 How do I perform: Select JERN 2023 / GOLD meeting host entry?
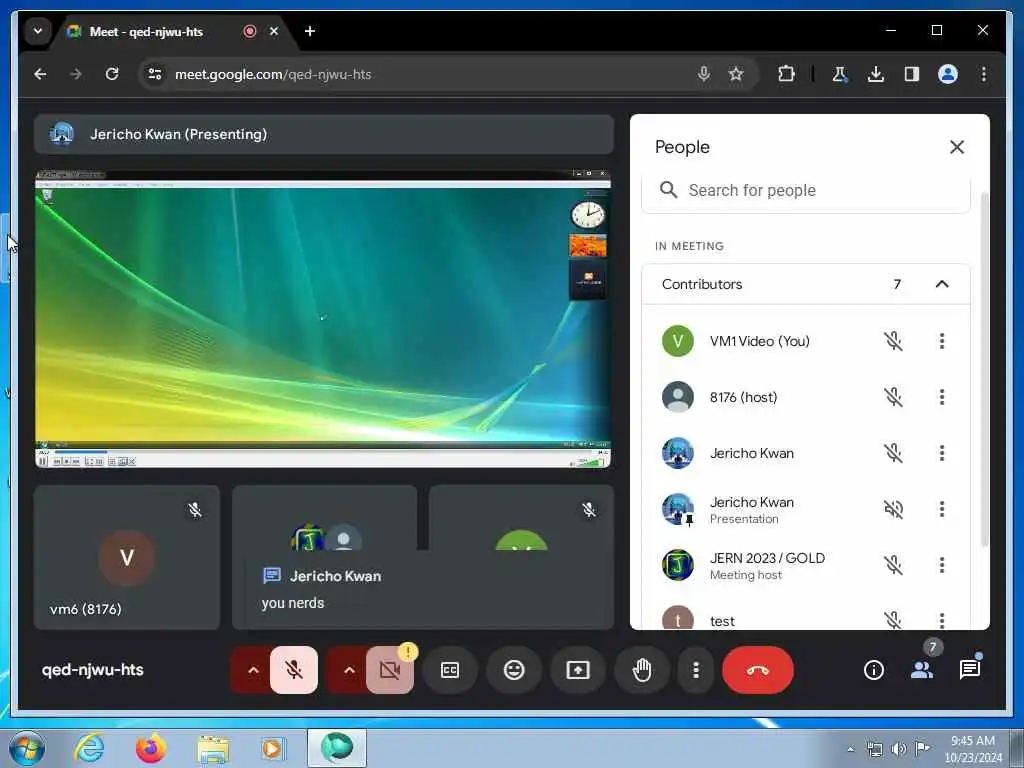coord(806,566)
